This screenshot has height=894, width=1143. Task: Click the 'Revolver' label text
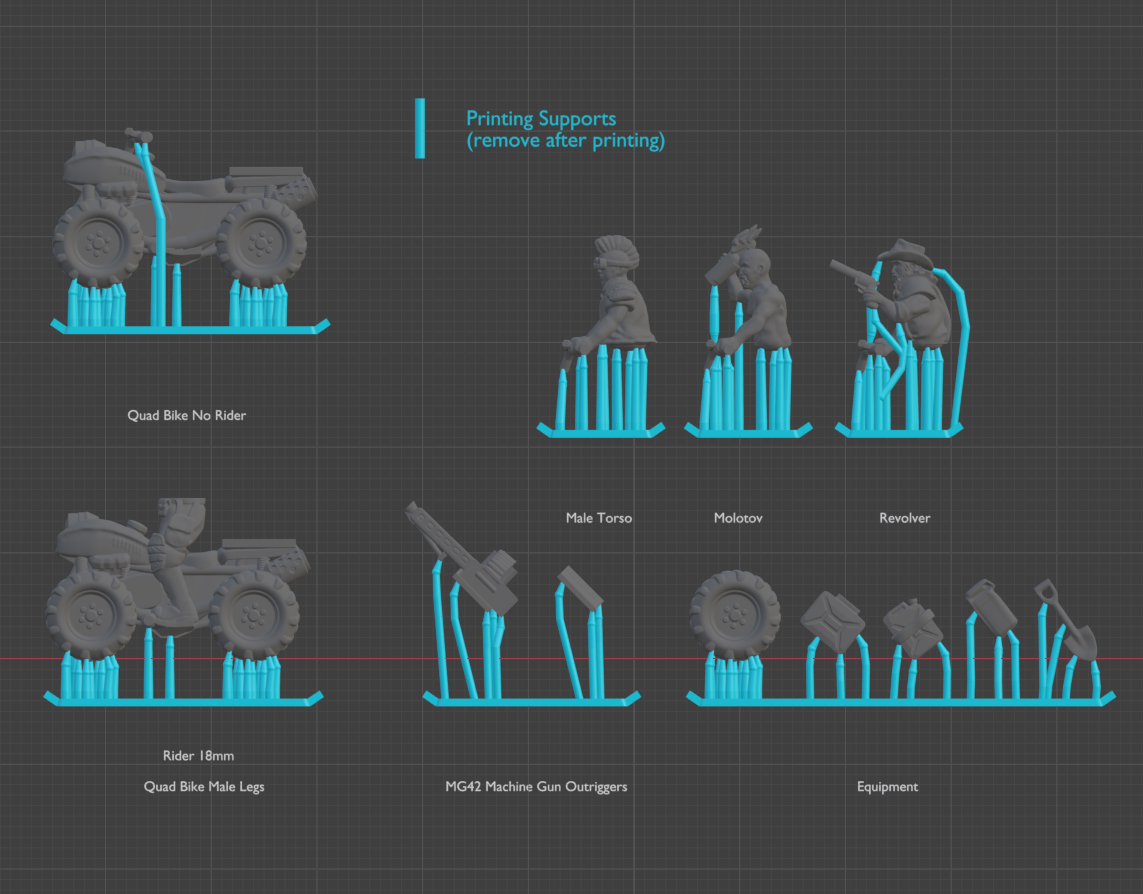[x=904, y=518]
